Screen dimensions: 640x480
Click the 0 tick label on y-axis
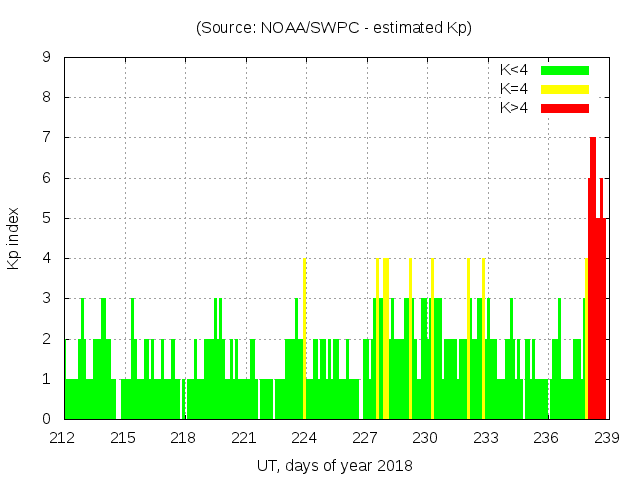[x=47, y=419]
